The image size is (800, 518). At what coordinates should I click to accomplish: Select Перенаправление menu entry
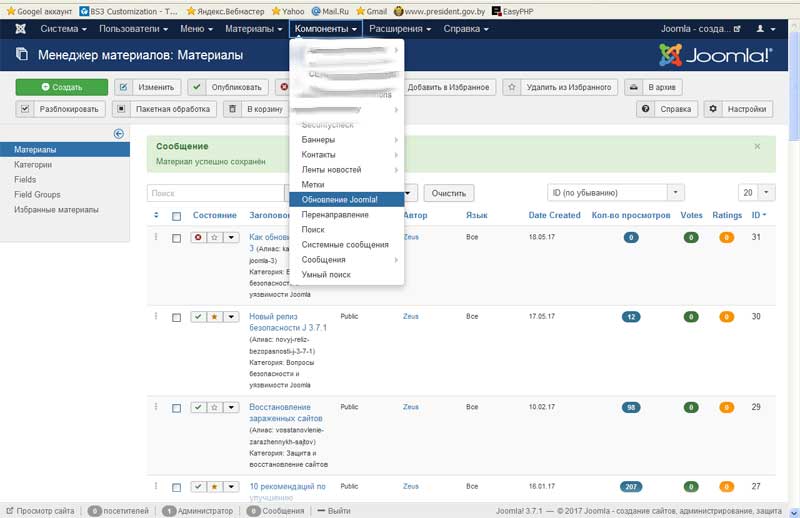pyautogui.click(x=346, y=214)
